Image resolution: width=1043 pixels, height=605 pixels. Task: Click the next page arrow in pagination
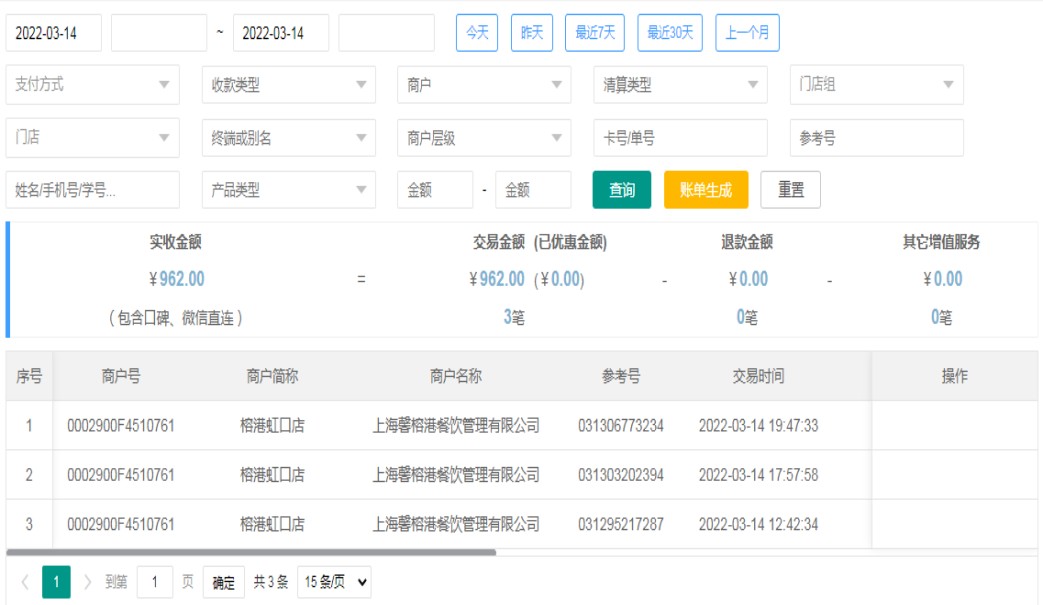tap(87, 582)
